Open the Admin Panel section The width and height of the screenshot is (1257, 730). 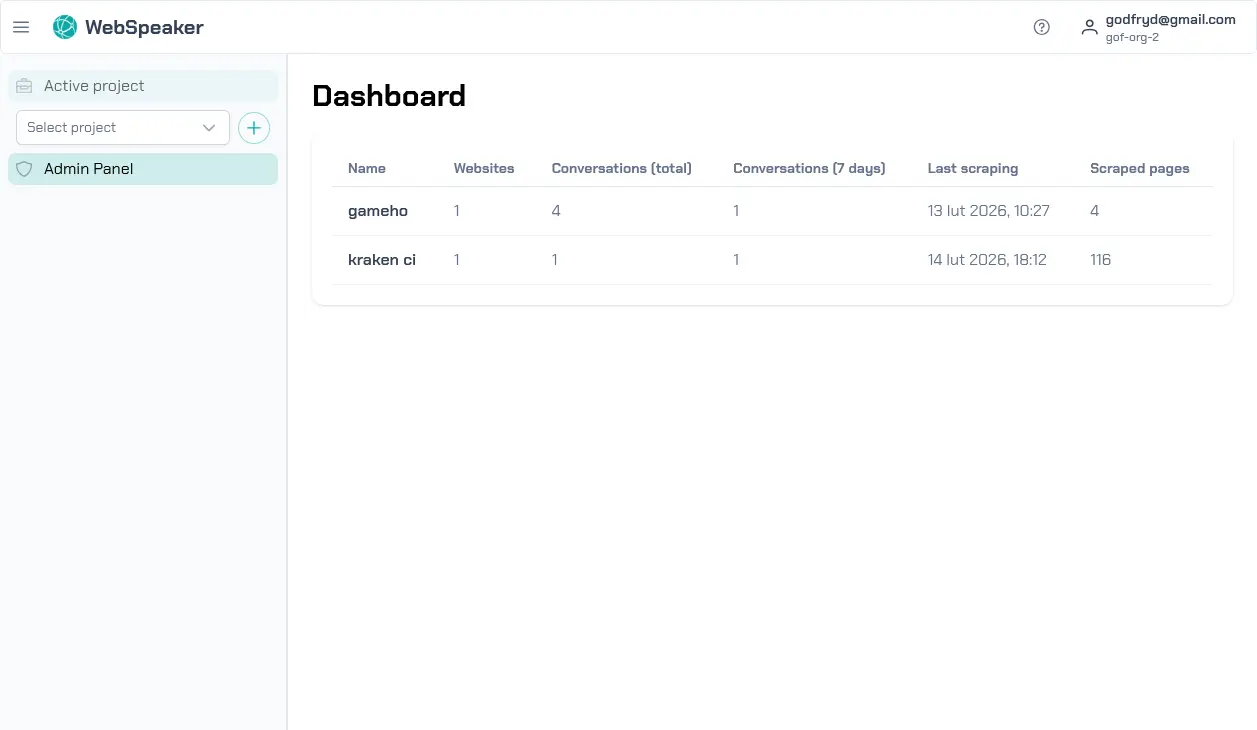coord(89,169)
